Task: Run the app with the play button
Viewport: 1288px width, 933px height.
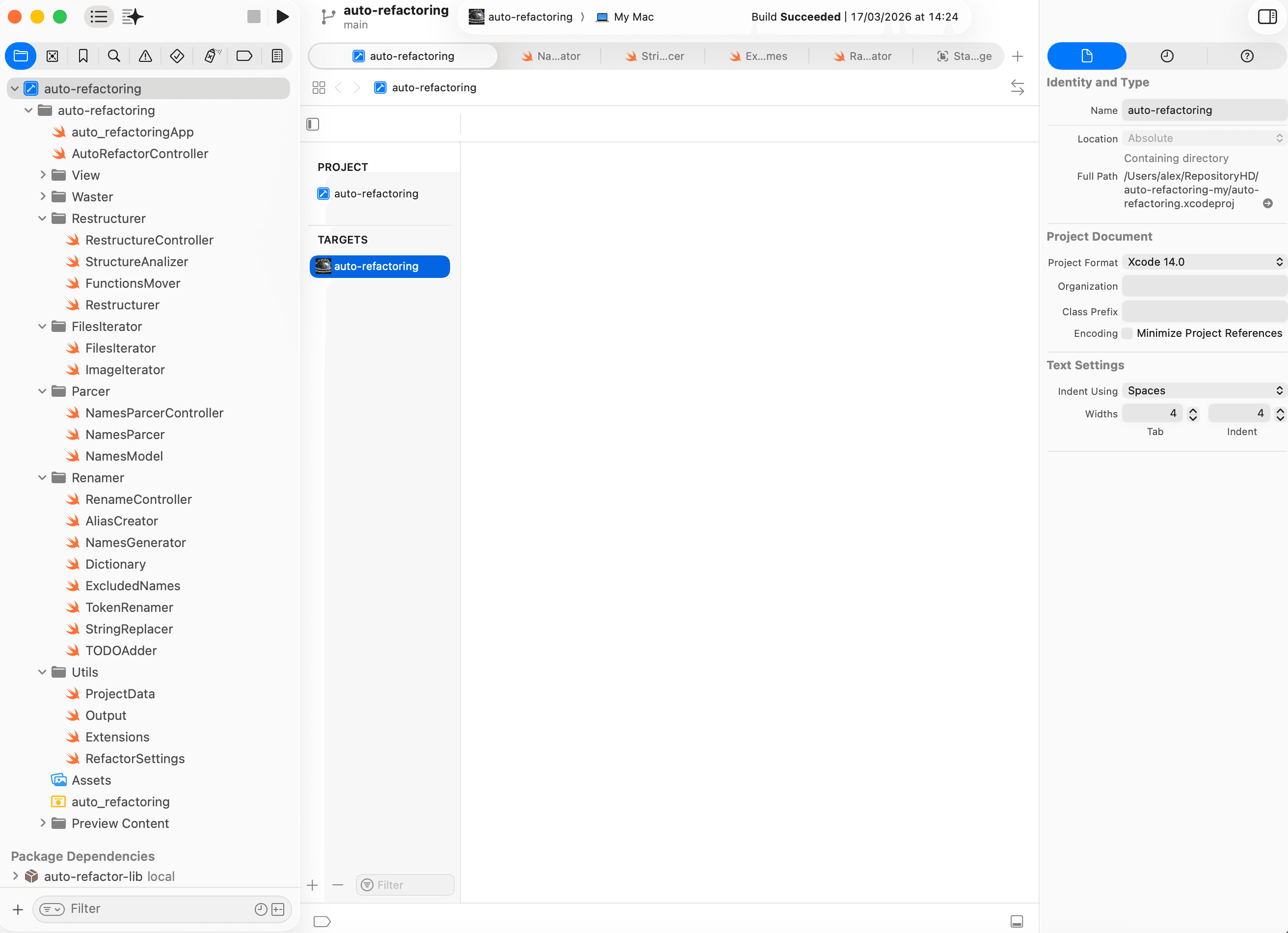Action: (282, 17)
